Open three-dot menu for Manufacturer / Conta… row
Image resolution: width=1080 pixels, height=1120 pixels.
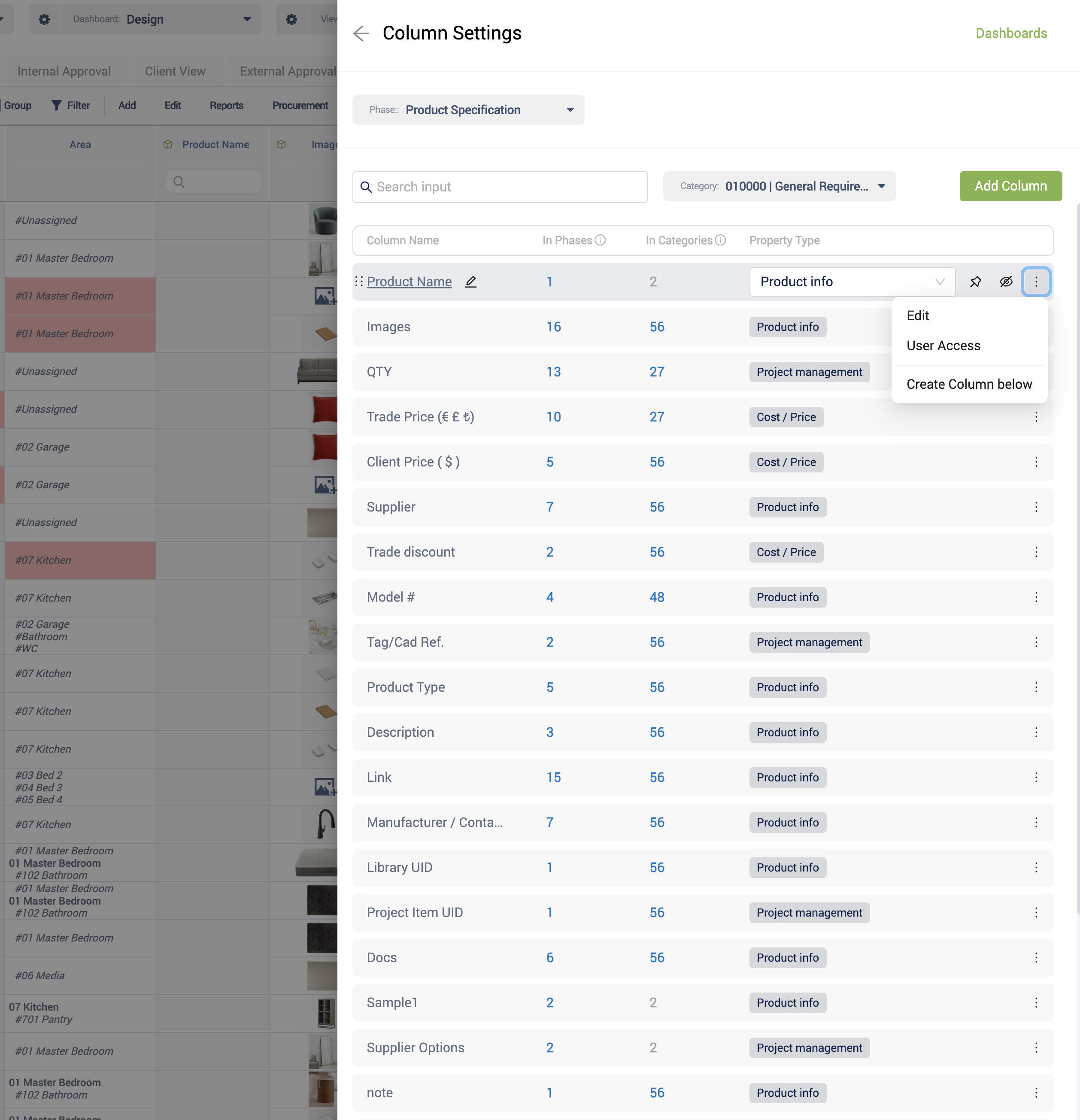click(x=1036, y=822)
